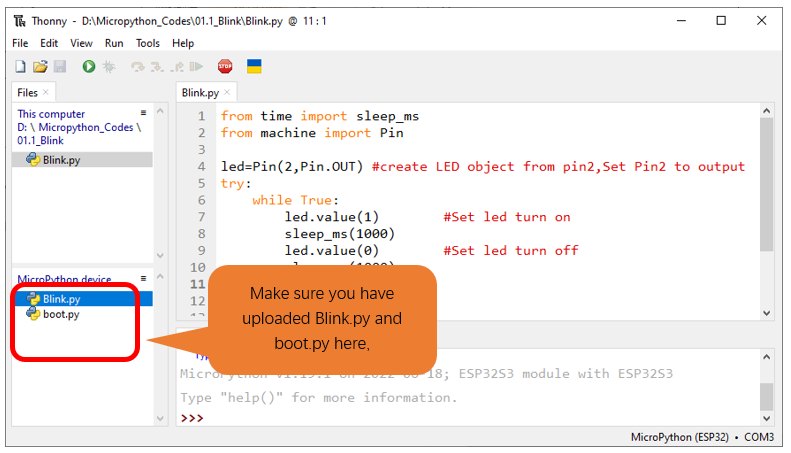Click the Resume execution icon
The height and width of the screenshot is (453, 791).
(x=196, y=67)
